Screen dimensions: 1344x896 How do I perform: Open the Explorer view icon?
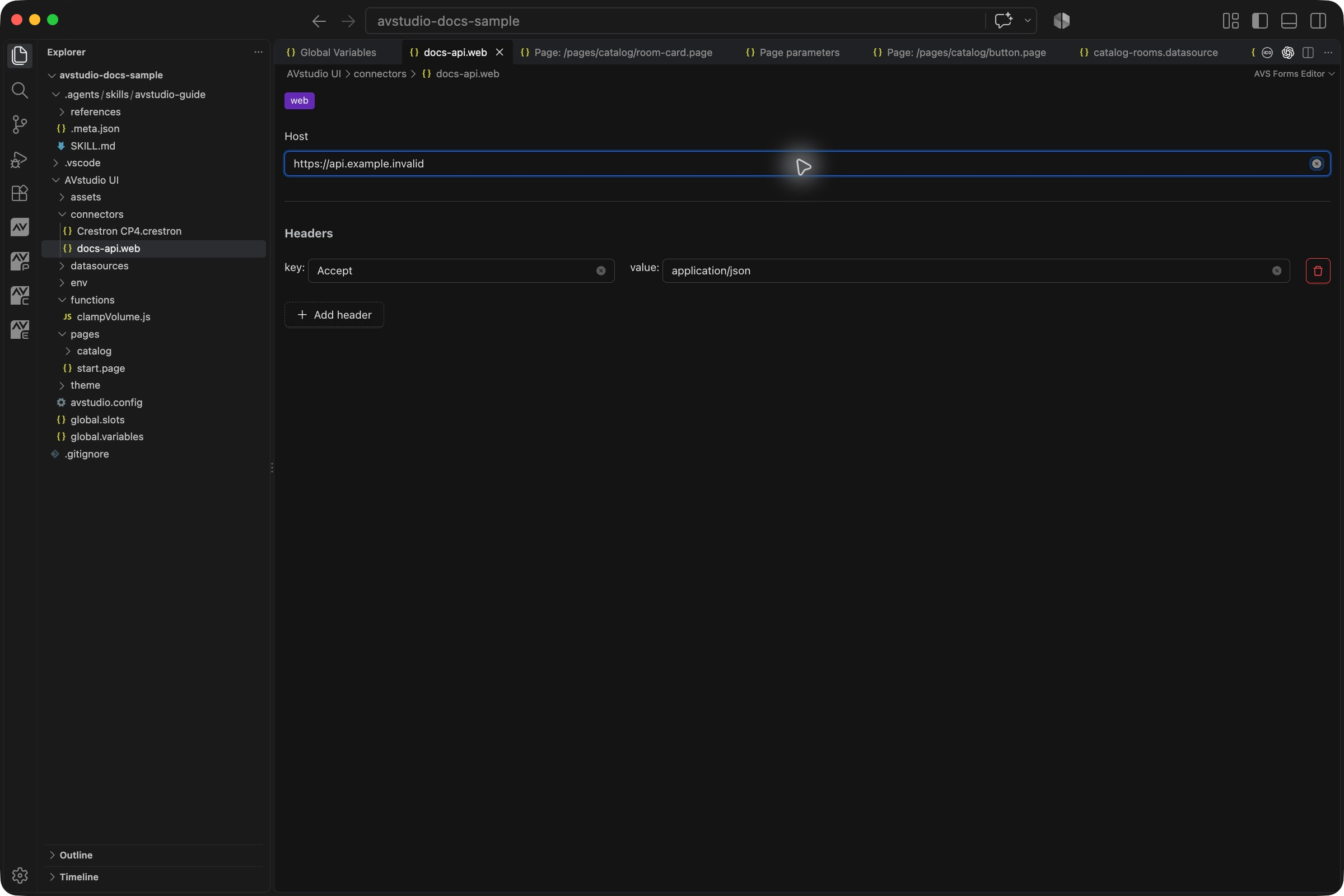point(20,55)
